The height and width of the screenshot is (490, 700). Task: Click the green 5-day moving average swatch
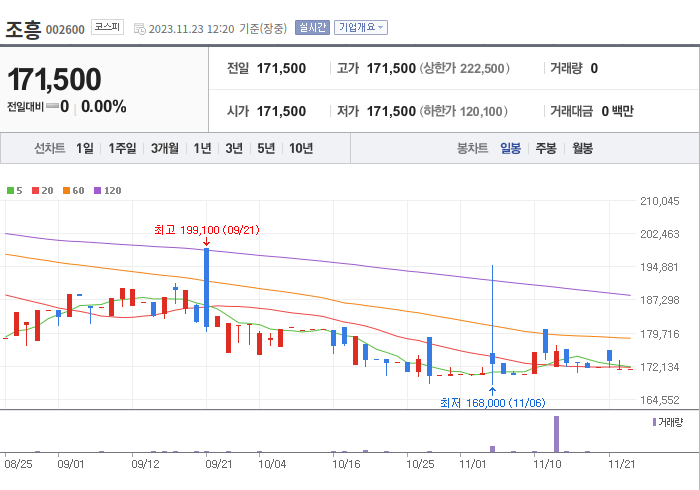10,191
